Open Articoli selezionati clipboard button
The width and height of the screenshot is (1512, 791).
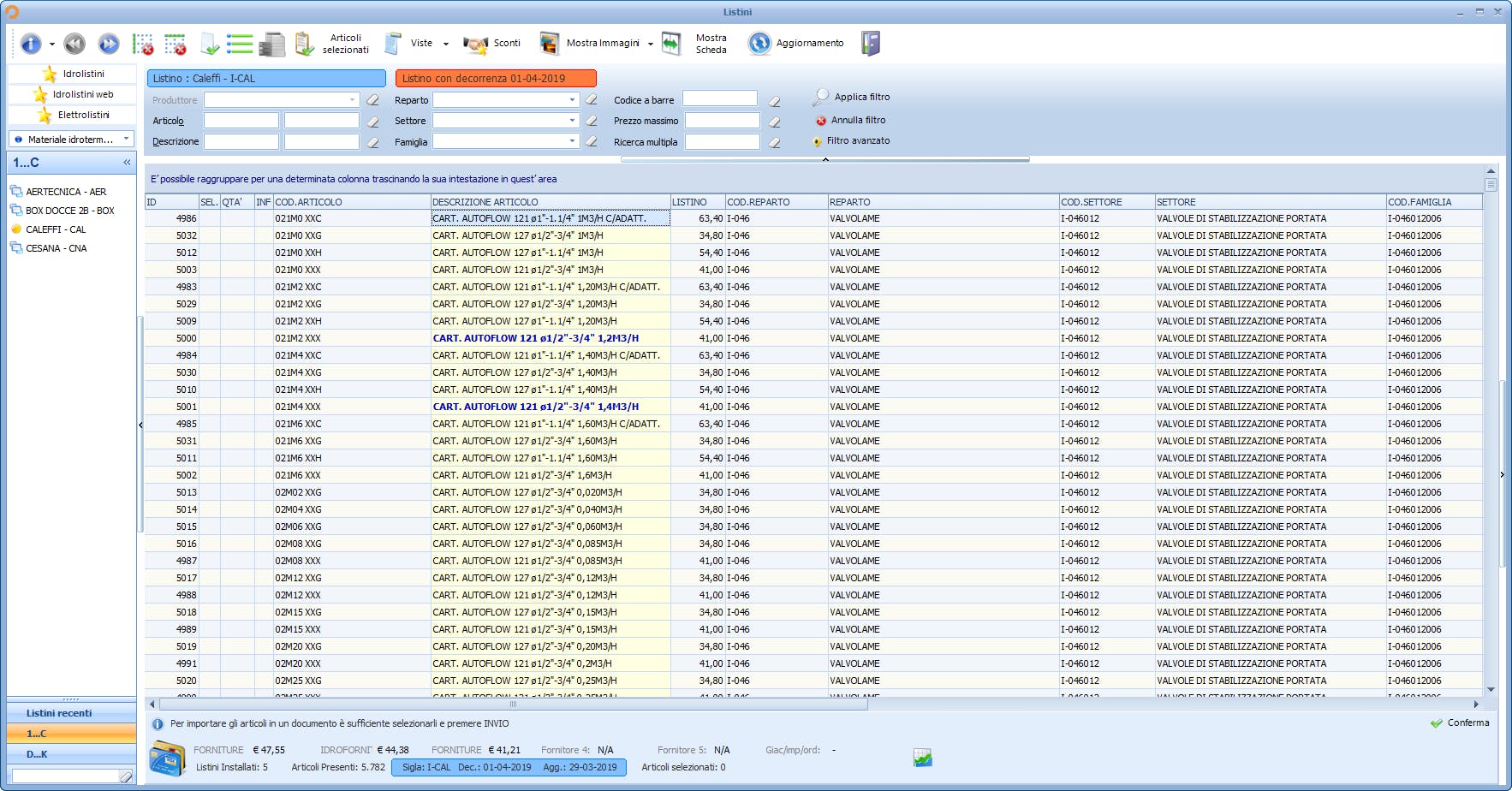pos(331,44)
